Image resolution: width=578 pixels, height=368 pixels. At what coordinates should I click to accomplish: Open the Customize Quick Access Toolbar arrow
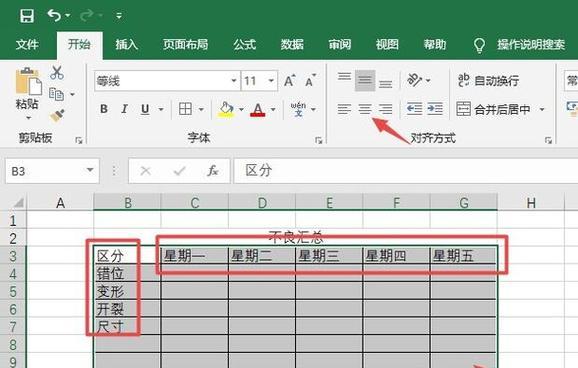(119, 16)
